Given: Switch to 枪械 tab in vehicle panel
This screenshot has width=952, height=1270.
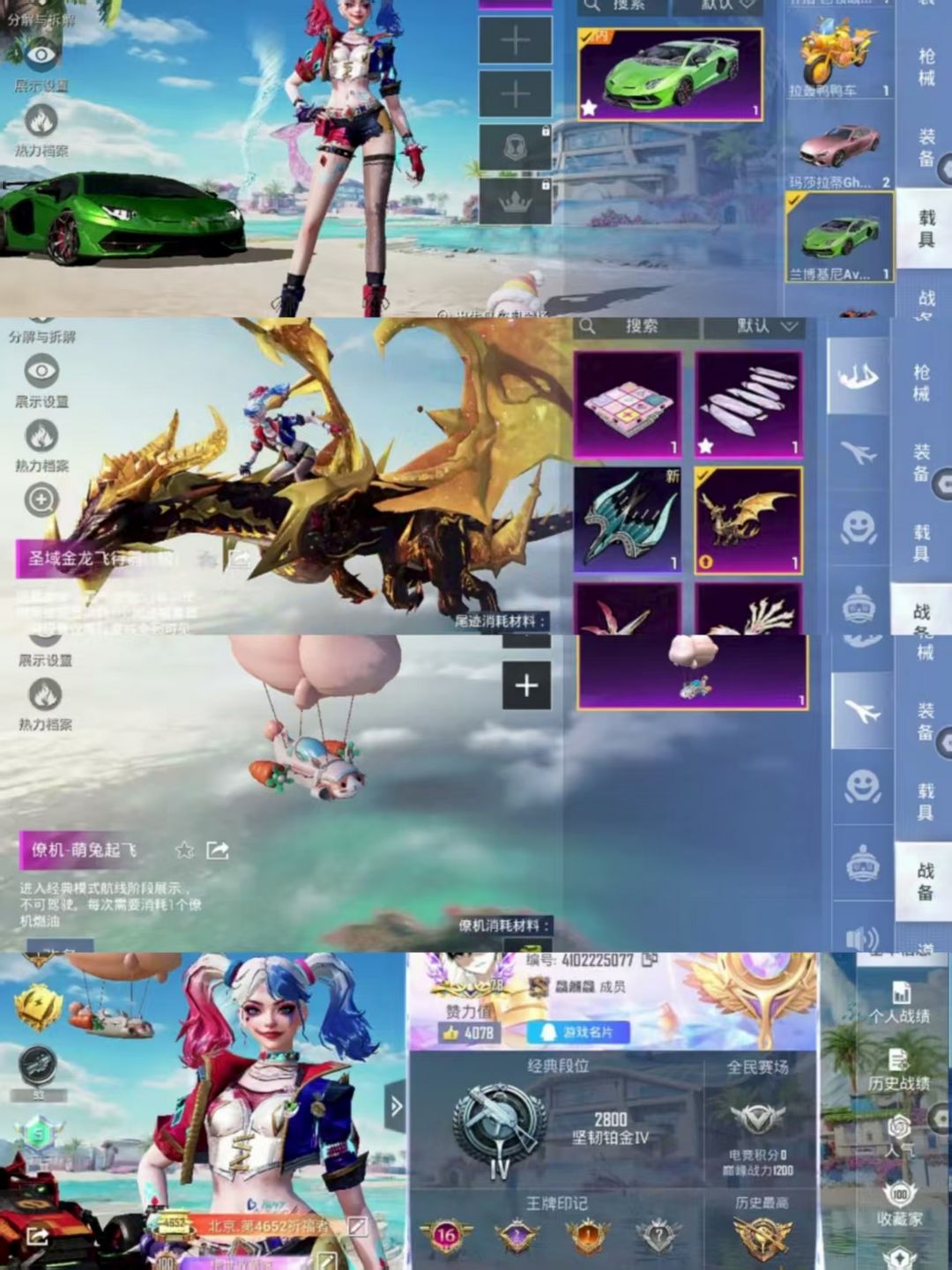Looking at the screenshot, I should point(926,67).
